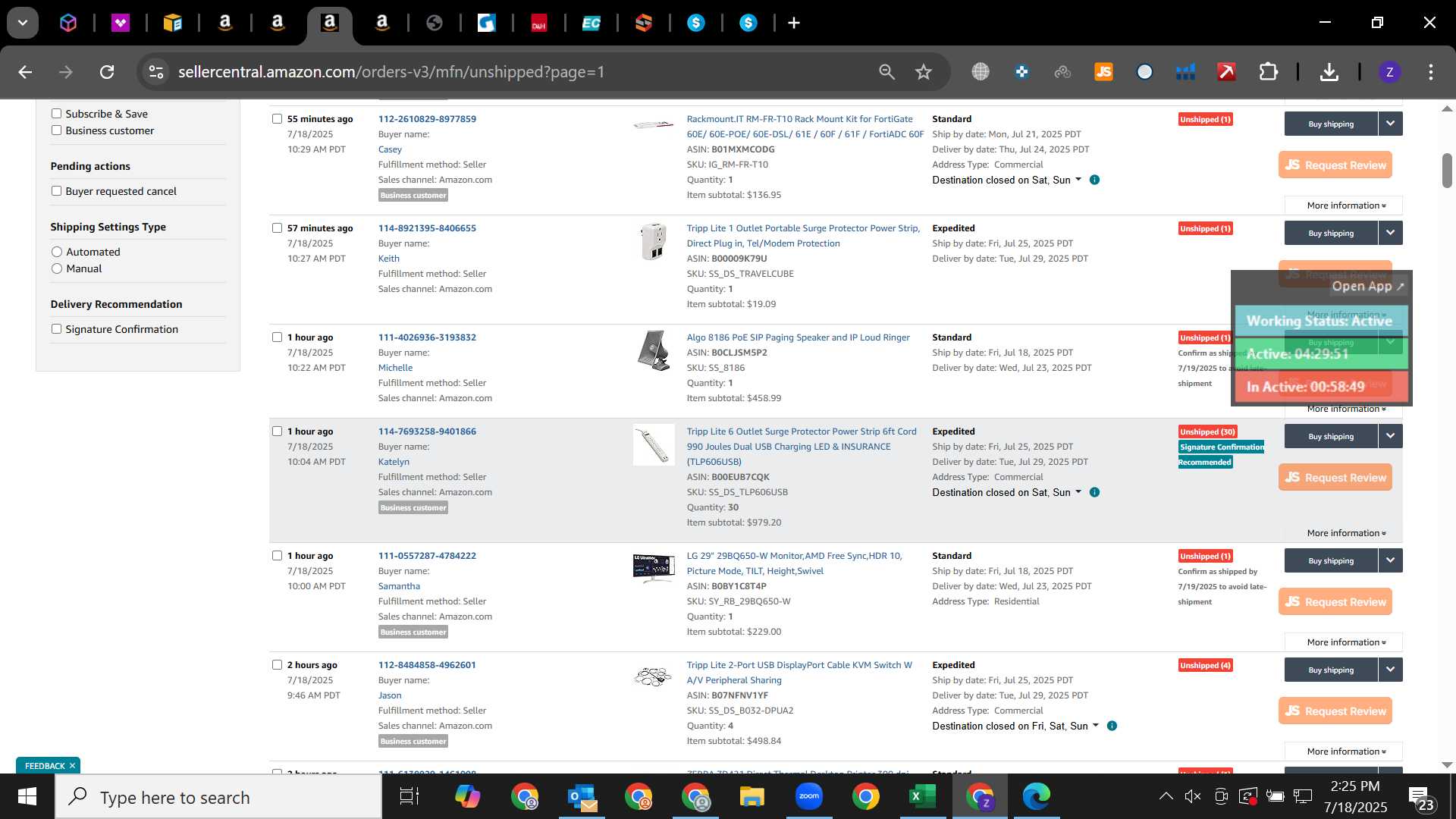
Task: Click the red arrow extension icon
Action: [1226, 72]
